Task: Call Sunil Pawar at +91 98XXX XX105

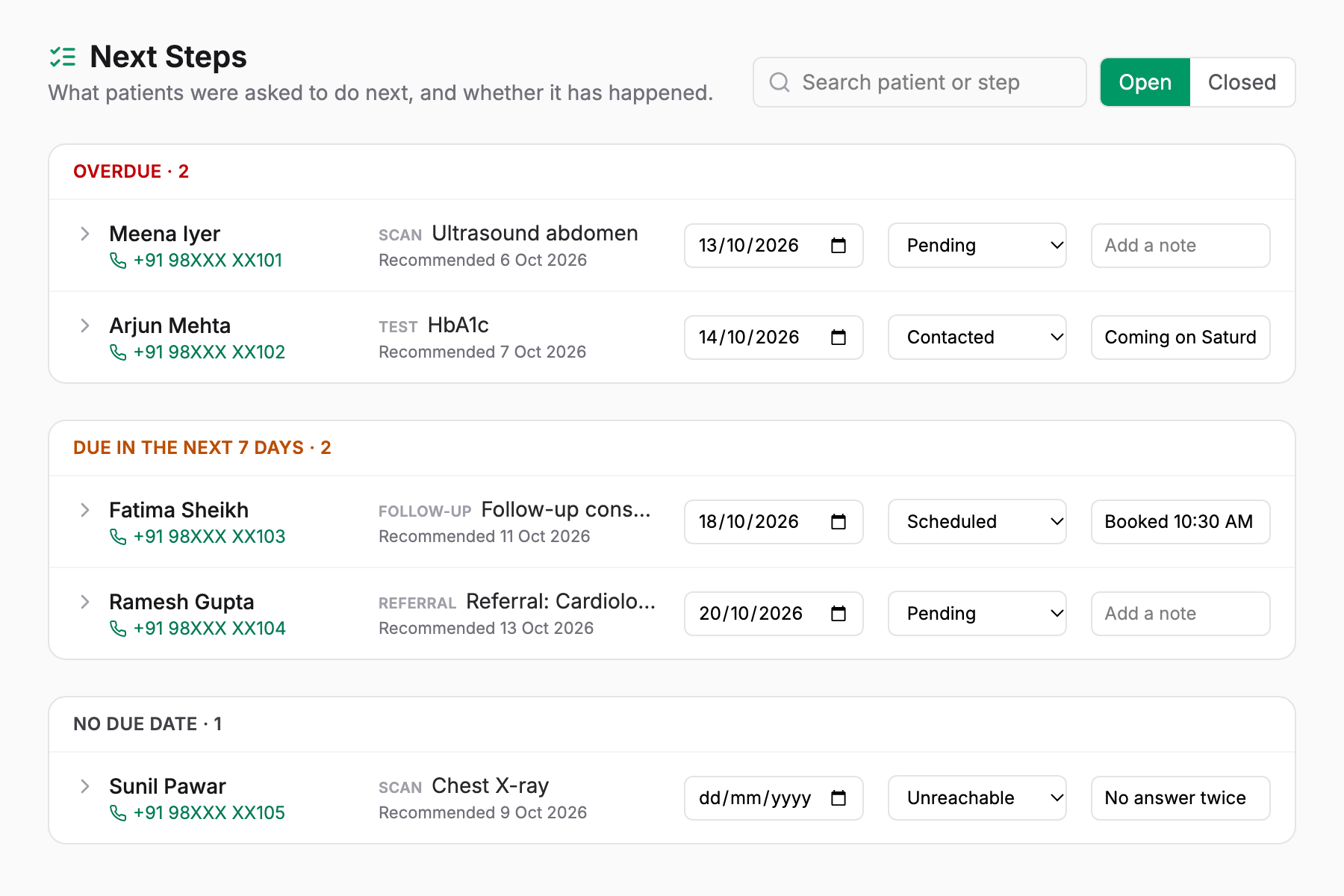Action: click(x=197, y=813)
